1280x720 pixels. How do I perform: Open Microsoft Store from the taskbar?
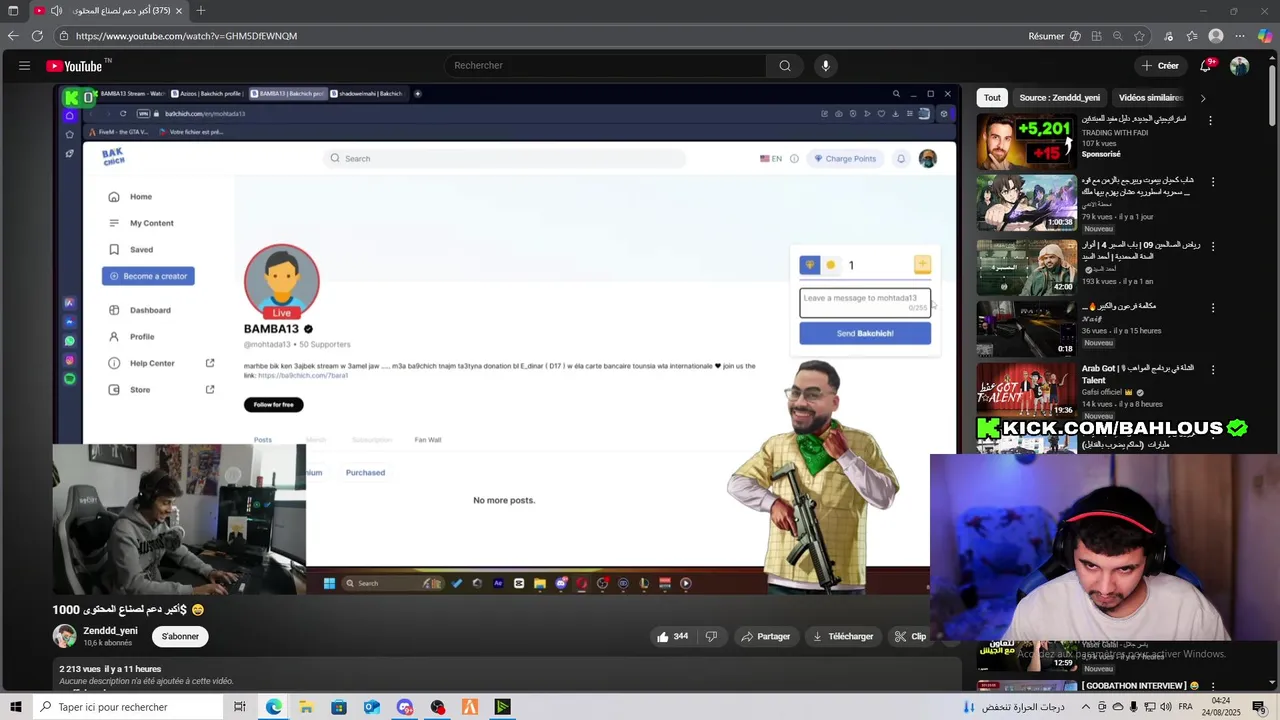[x=339, y=707]
